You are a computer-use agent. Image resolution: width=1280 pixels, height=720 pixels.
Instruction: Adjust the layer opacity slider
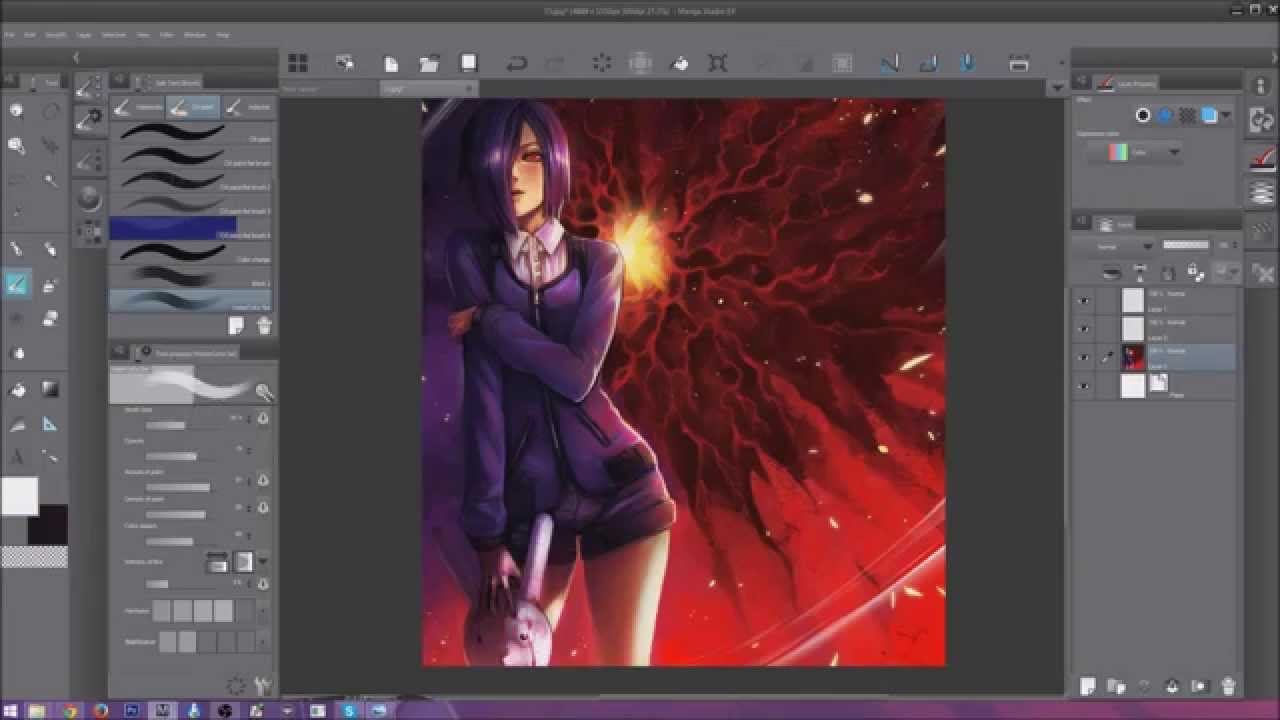coord(1186,245)
